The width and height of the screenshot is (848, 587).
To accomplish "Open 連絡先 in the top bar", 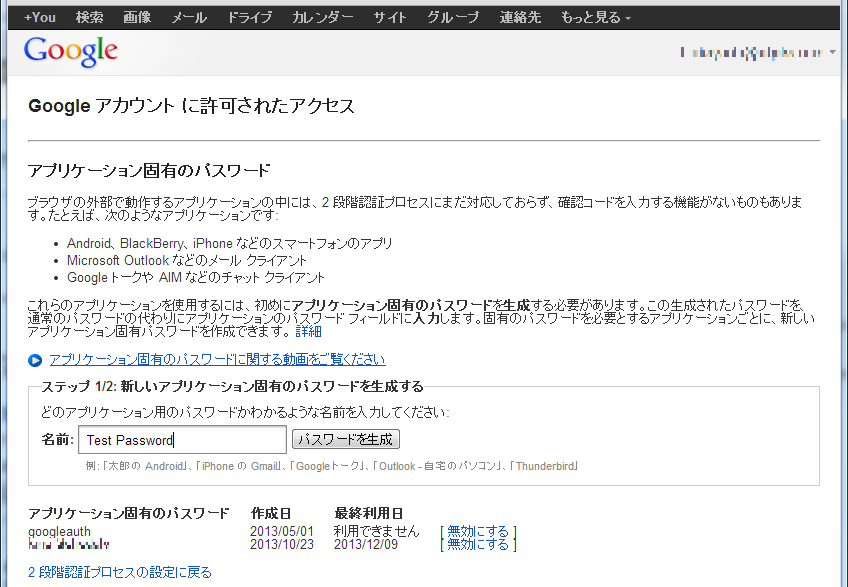I will (519, 18).
